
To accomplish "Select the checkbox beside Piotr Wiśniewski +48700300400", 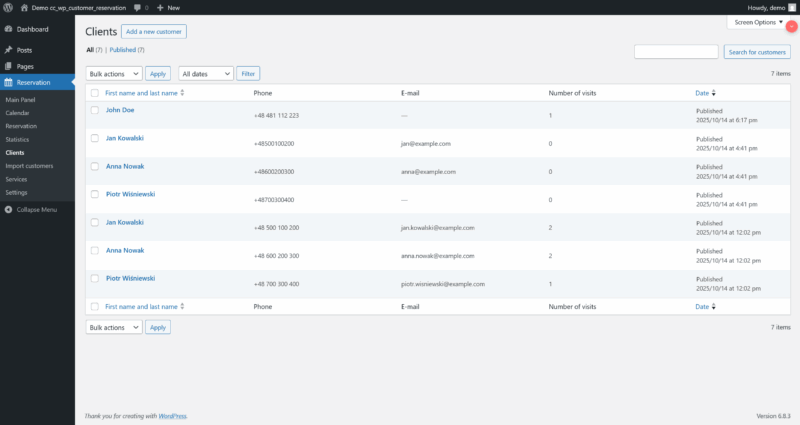I will [95, 194].
